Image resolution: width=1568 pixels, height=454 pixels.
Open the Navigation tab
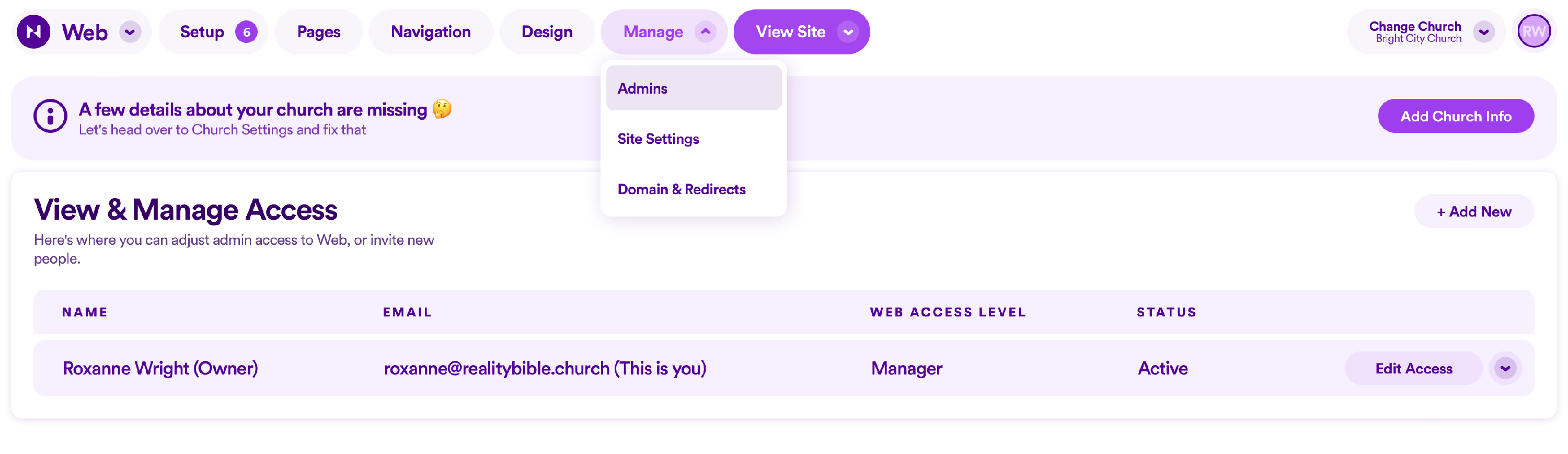coord(431,31)
